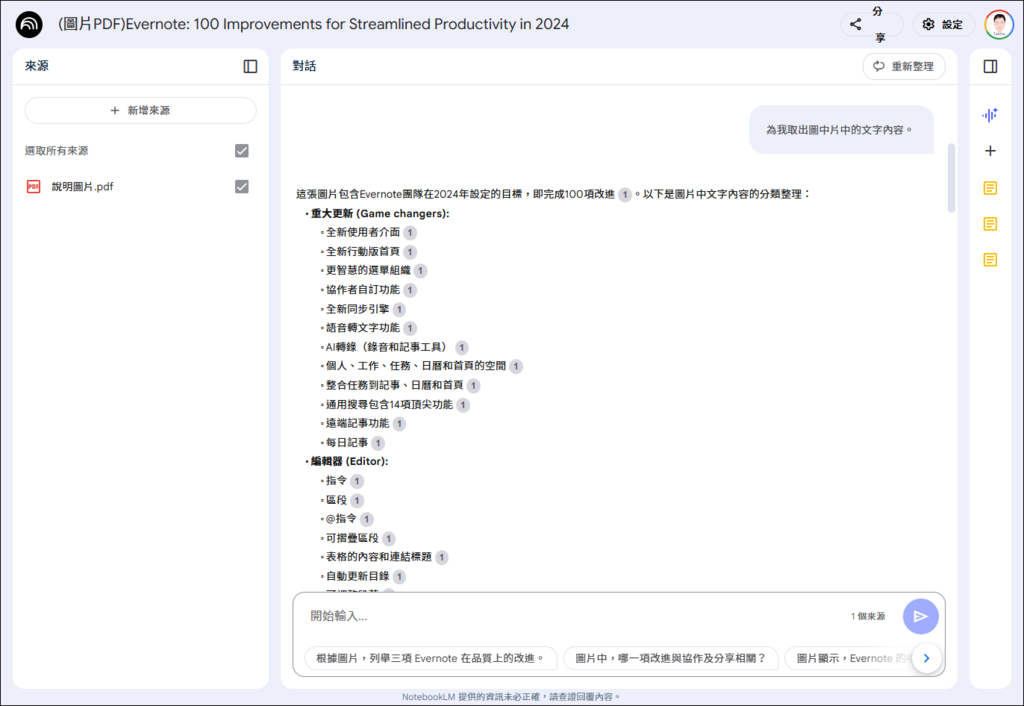The image size is (1024, 706).
Task: Open citation 1 next to 每日記事
Action: 377,443
